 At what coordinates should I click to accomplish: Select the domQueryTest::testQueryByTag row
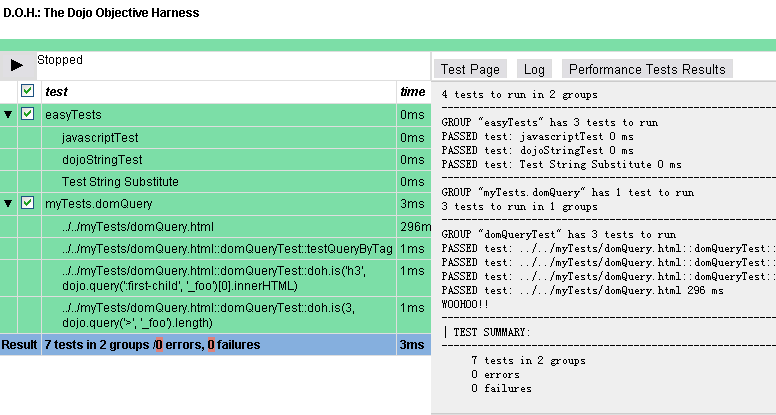(215, 249)
